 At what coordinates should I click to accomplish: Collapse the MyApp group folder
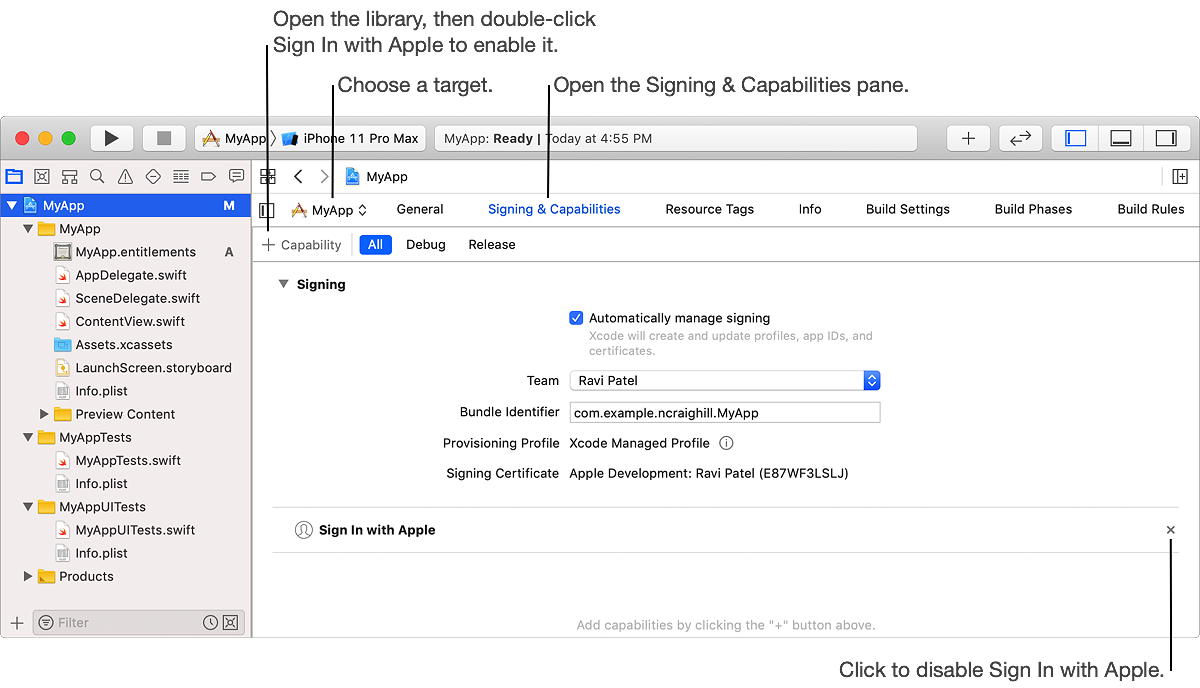point(28,229)
